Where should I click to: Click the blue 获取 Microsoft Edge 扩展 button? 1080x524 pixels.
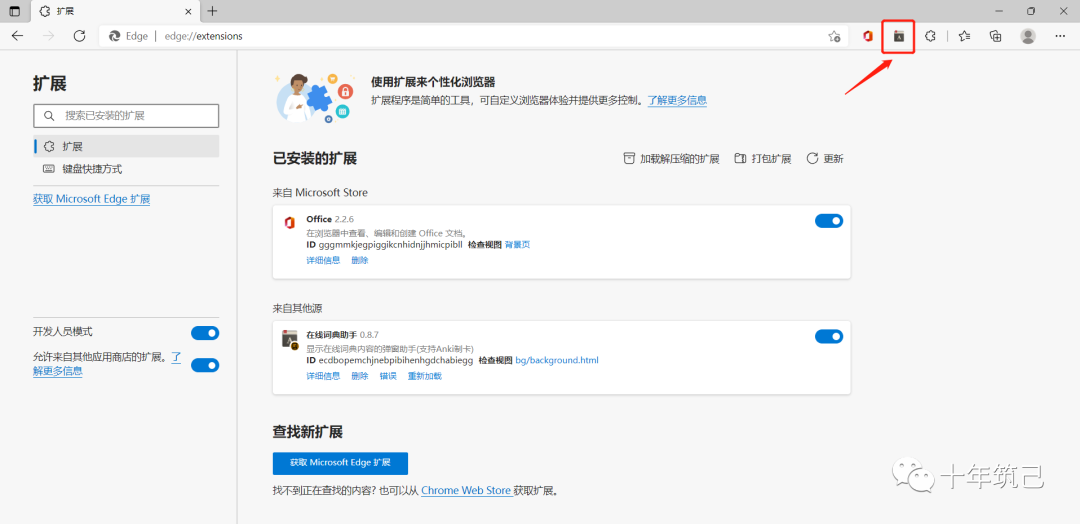click(x=340, y=463)
